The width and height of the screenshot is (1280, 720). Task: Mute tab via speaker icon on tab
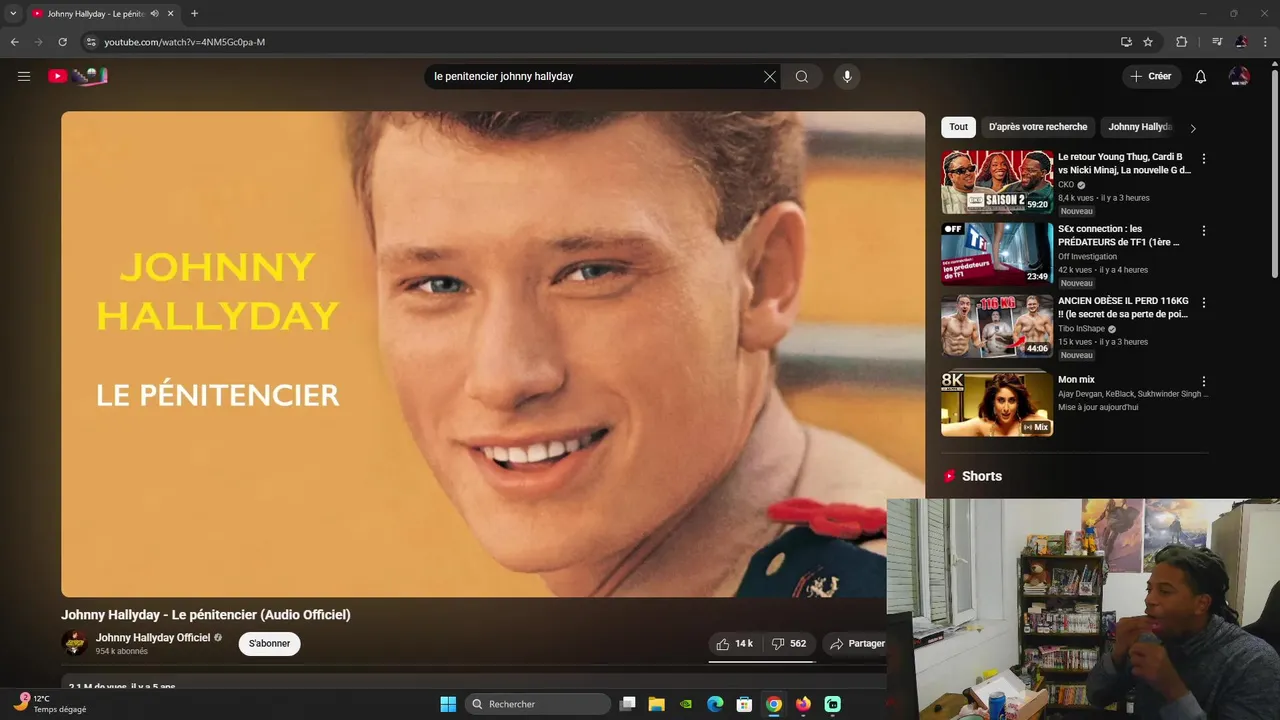155,13
